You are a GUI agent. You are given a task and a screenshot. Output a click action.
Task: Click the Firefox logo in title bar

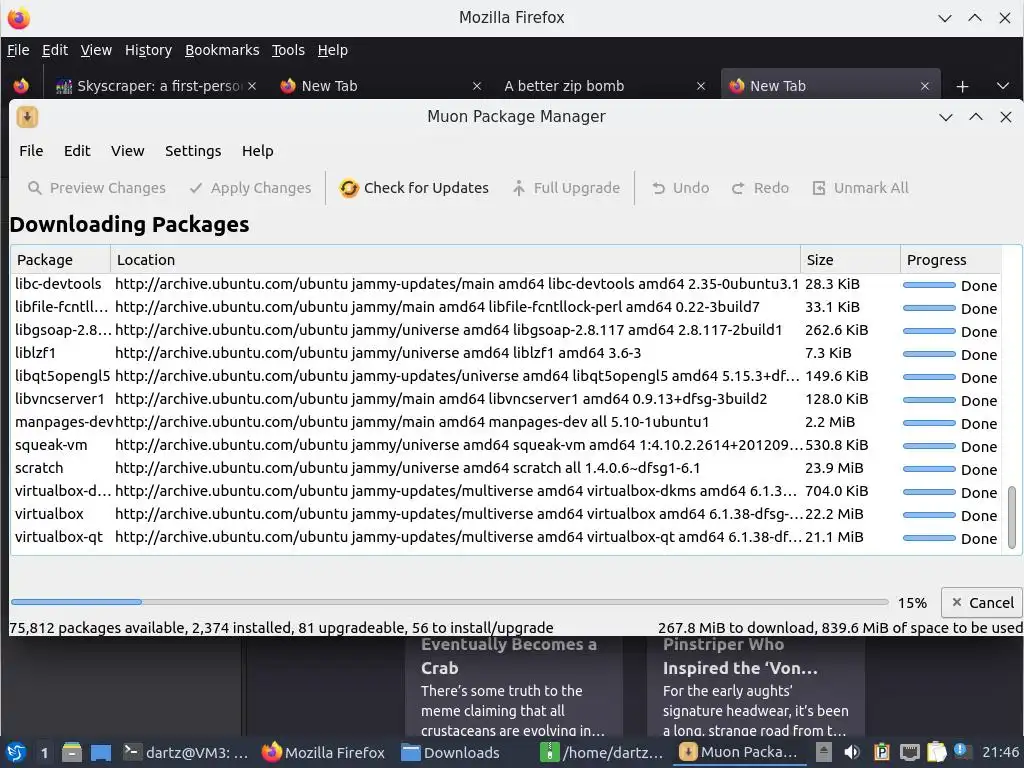coord(18,18)
